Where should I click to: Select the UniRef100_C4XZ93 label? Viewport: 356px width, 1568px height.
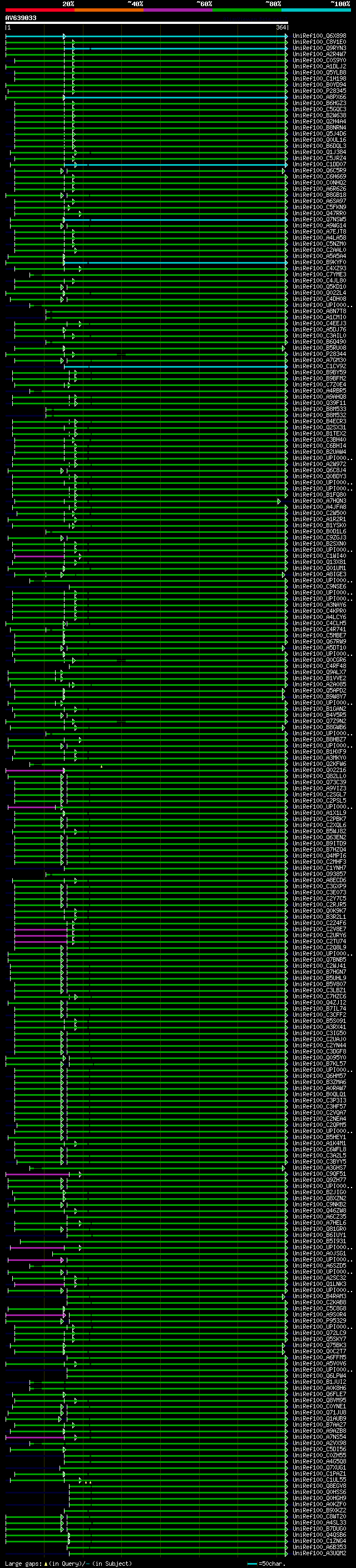[x=319, y=269]
